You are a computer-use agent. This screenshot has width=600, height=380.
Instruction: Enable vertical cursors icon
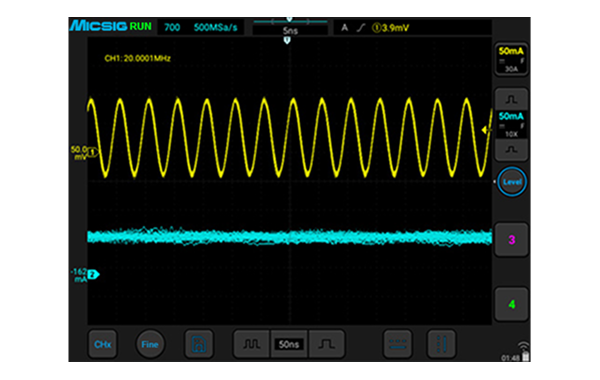(441, 344)
